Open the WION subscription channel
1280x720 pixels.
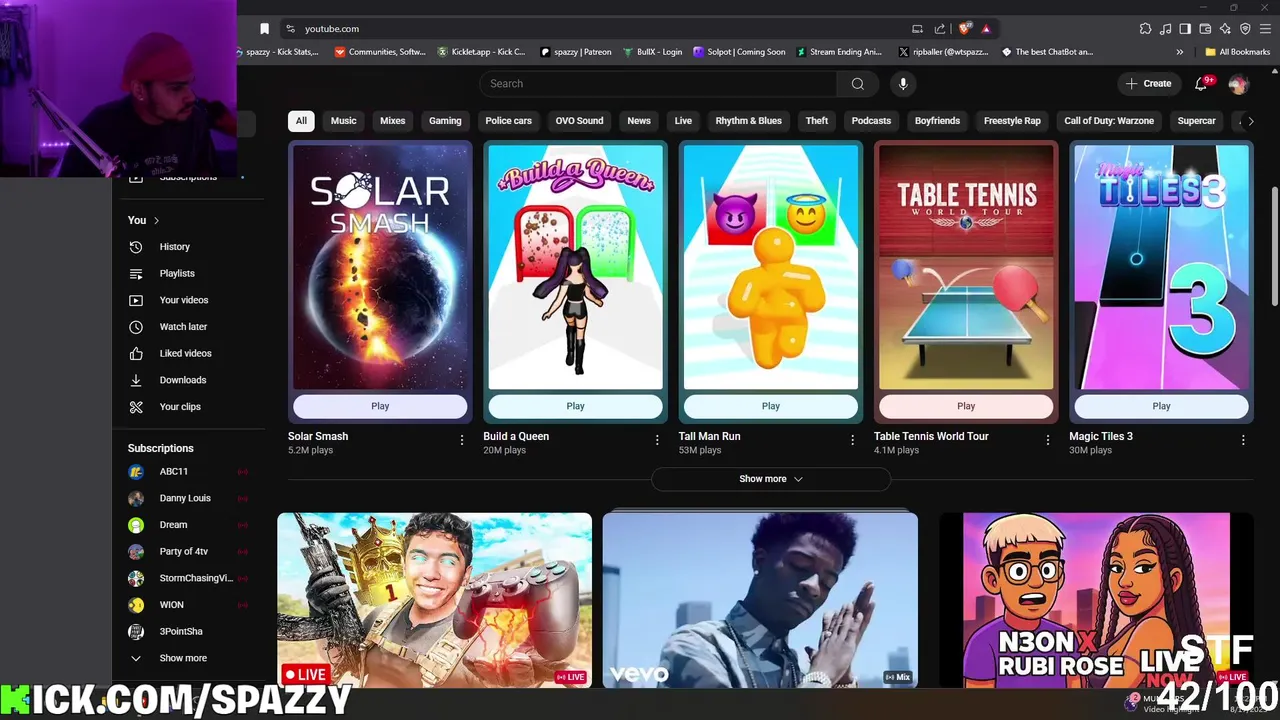point(171,605)
